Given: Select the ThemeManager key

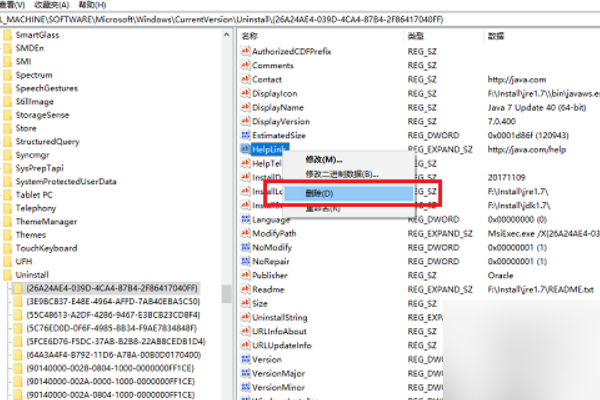Looking at the screenshot, I should click(46, 222).
